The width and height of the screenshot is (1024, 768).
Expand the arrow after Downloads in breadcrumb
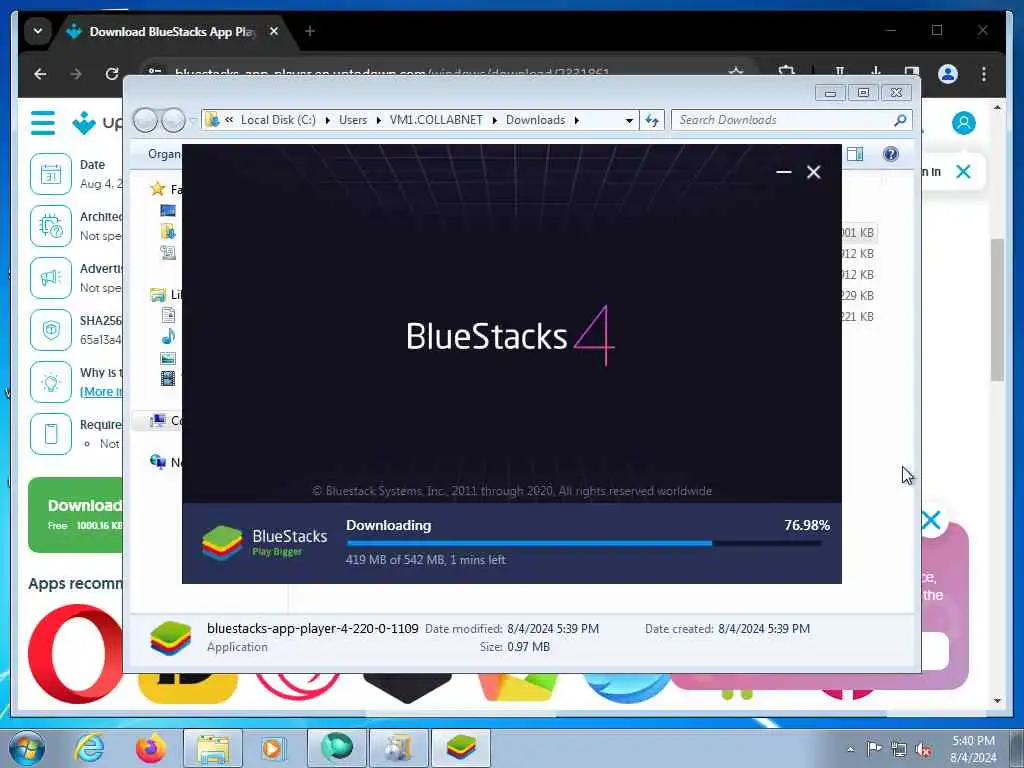tap(577, 120)
